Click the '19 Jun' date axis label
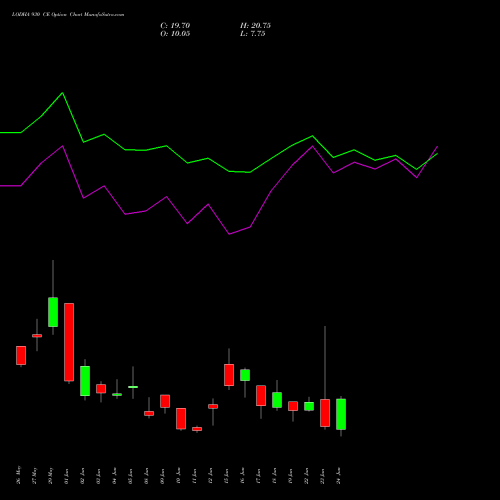This screenshot has height=500, width=500. point(290,476)
